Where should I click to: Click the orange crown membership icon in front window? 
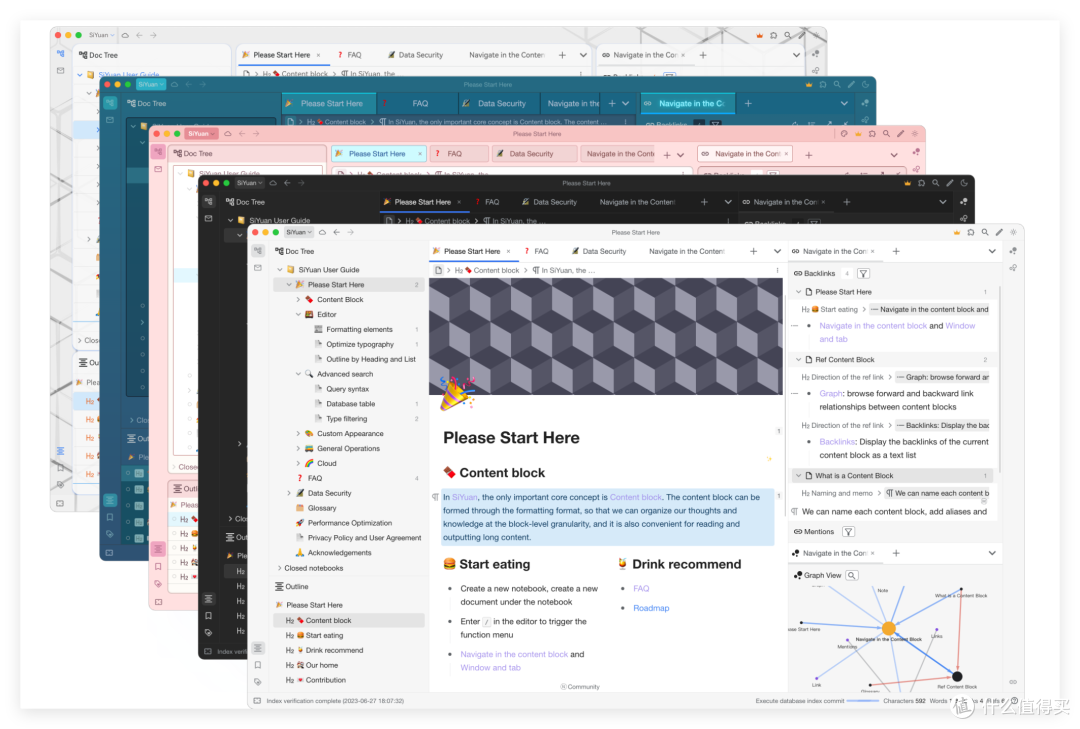pos(956,233)
